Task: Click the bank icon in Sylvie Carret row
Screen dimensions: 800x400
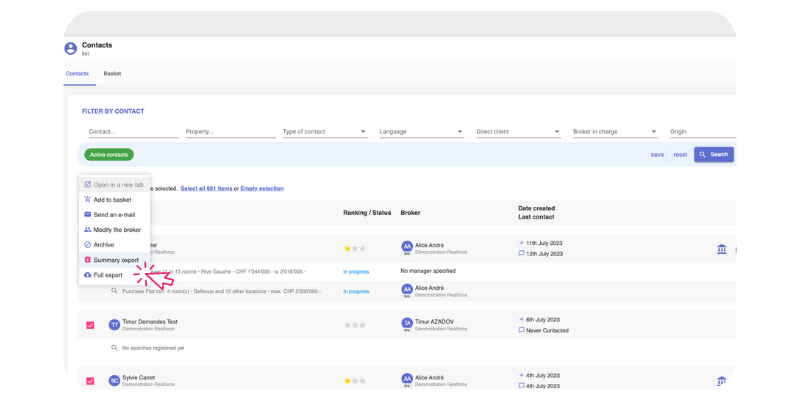Action: (721, 381)
